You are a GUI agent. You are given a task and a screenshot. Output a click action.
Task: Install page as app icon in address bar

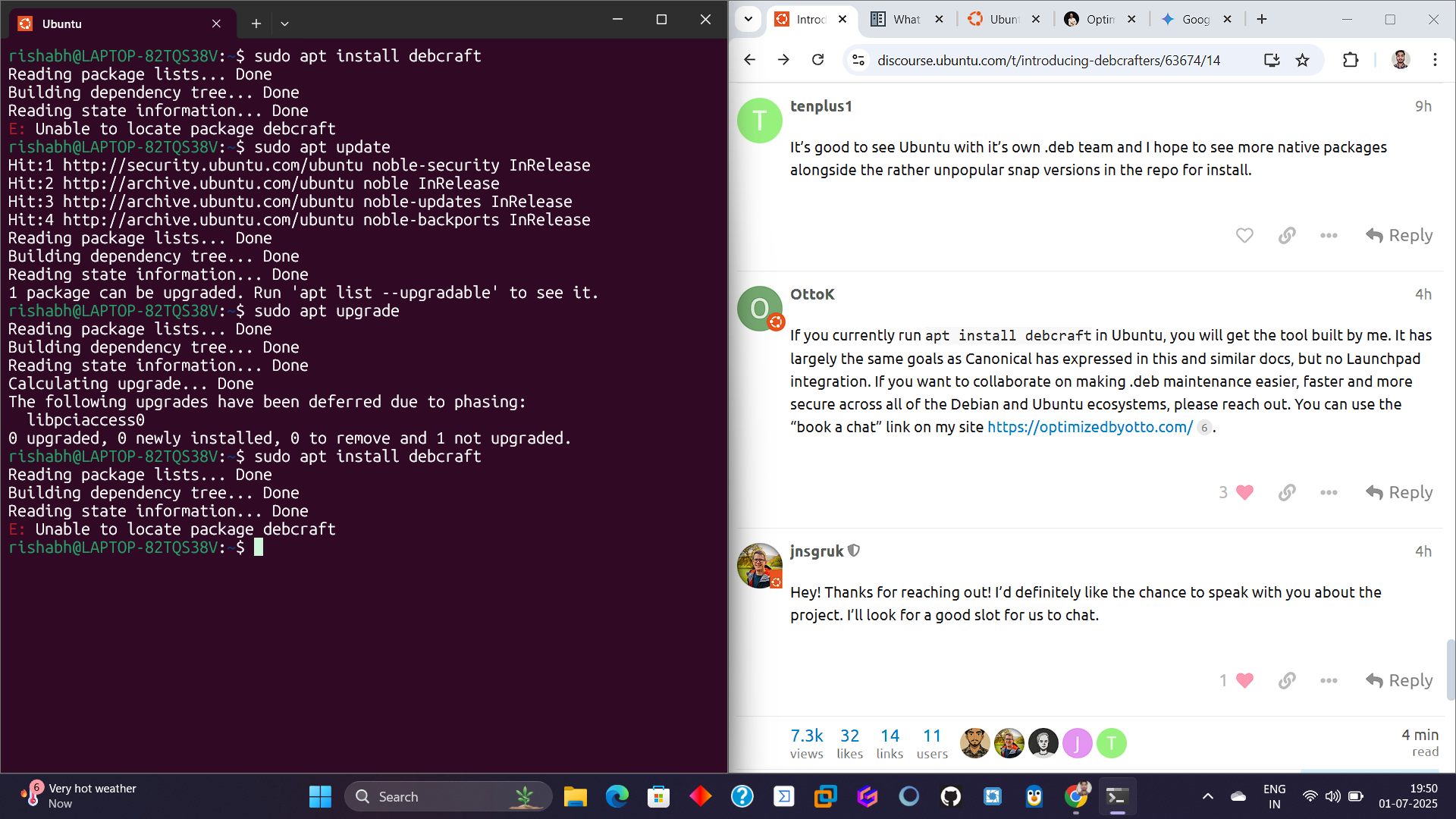click(1272, 60)
